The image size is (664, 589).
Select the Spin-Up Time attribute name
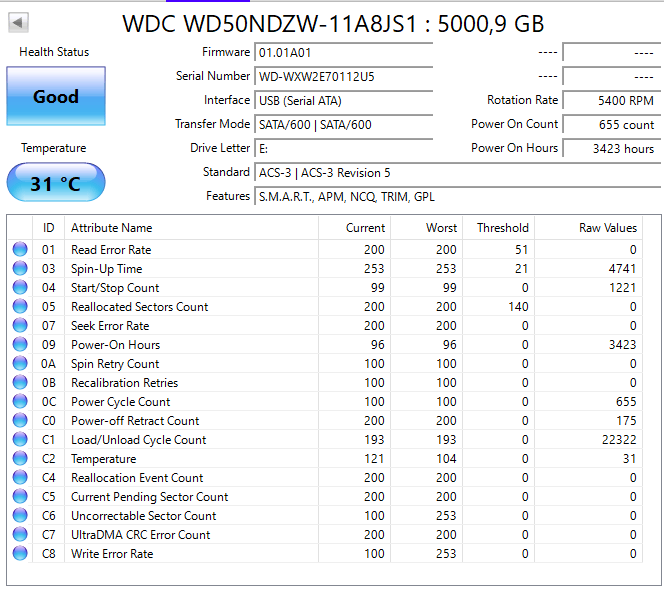tap(106, 269)
